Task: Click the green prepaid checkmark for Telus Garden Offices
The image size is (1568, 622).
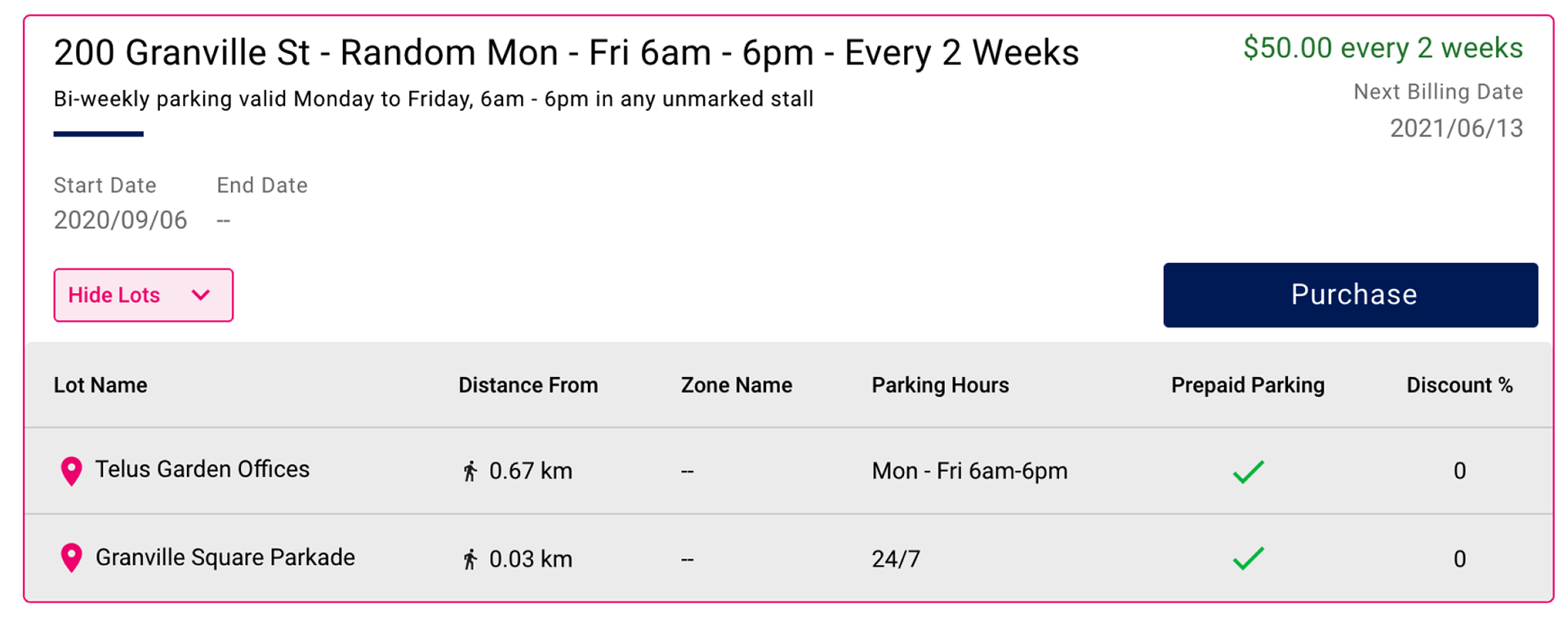Action: pyautogui.click(x=1248, y=472)
